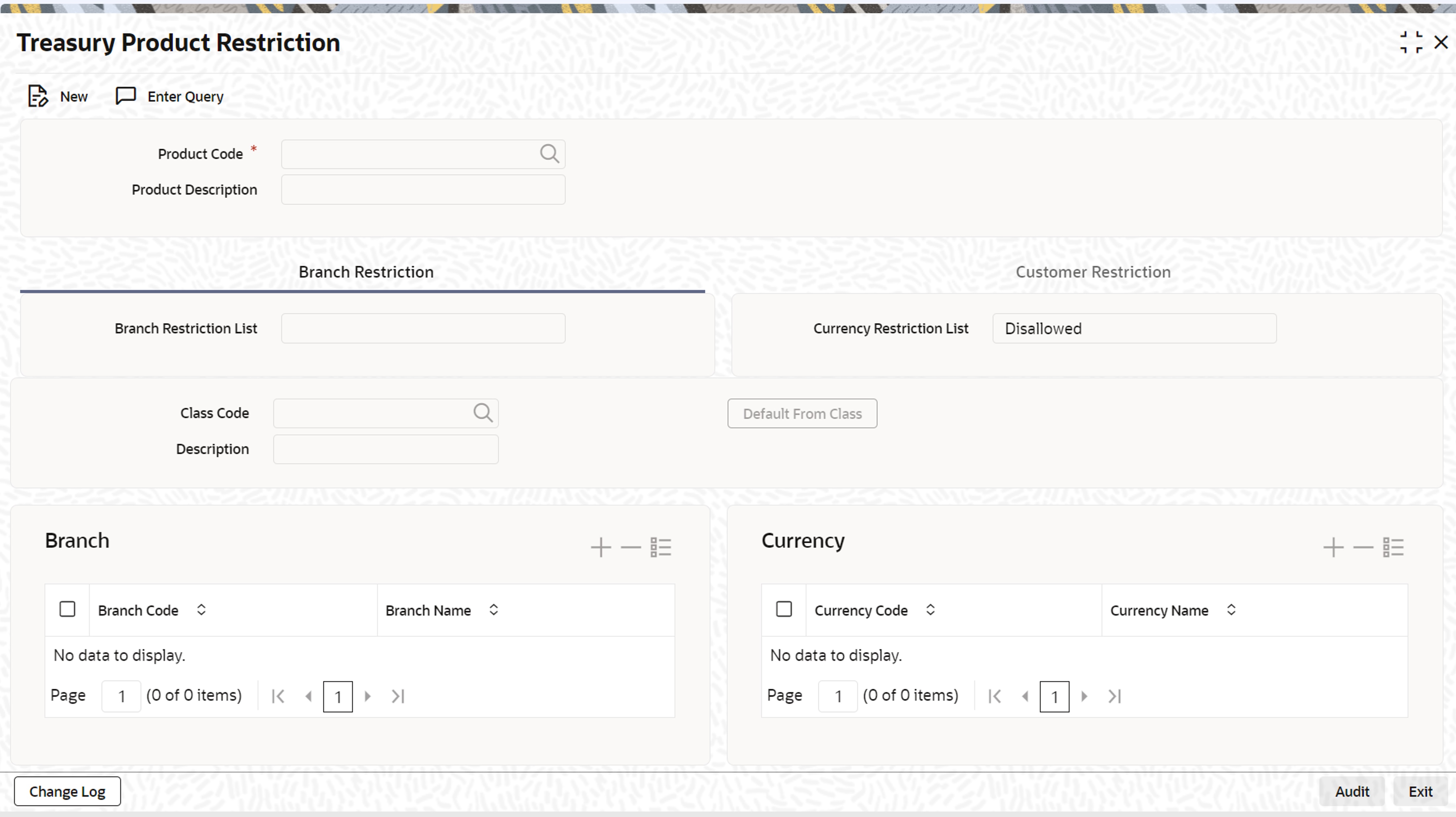Switch to Customer Restriction tab
Image resolution: width=1456 pixels, height=817 pixels.
[x=1093, y=272]
